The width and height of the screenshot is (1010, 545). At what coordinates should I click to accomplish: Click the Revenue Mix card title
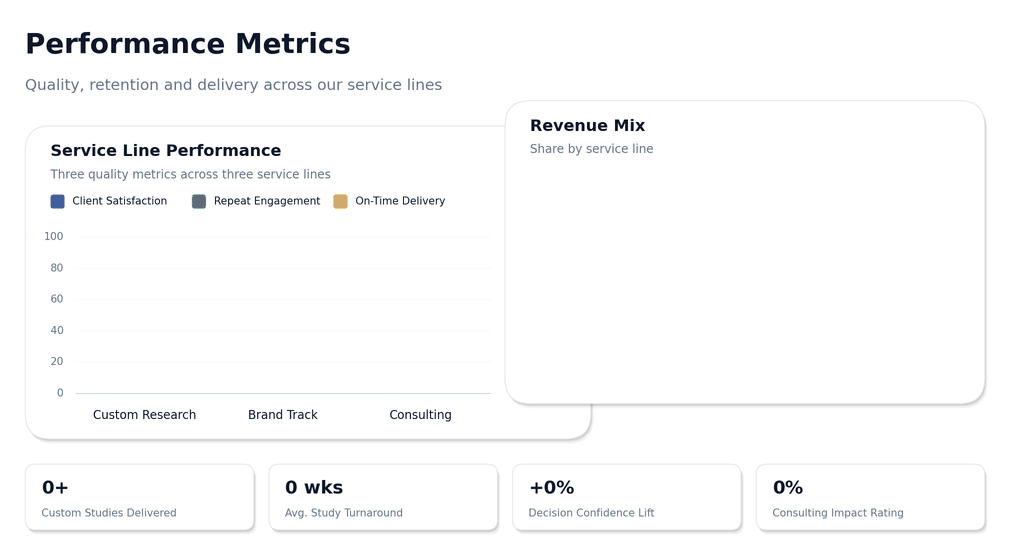[x=587, y=126]
